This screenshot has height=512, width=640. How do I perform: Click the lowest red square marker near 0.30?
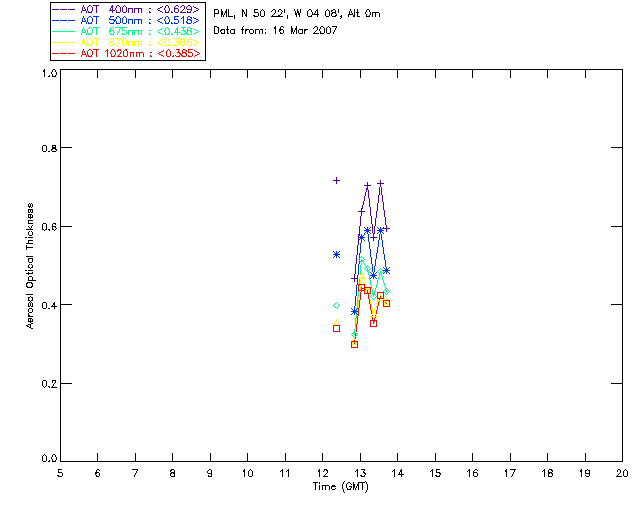(354, 345)
